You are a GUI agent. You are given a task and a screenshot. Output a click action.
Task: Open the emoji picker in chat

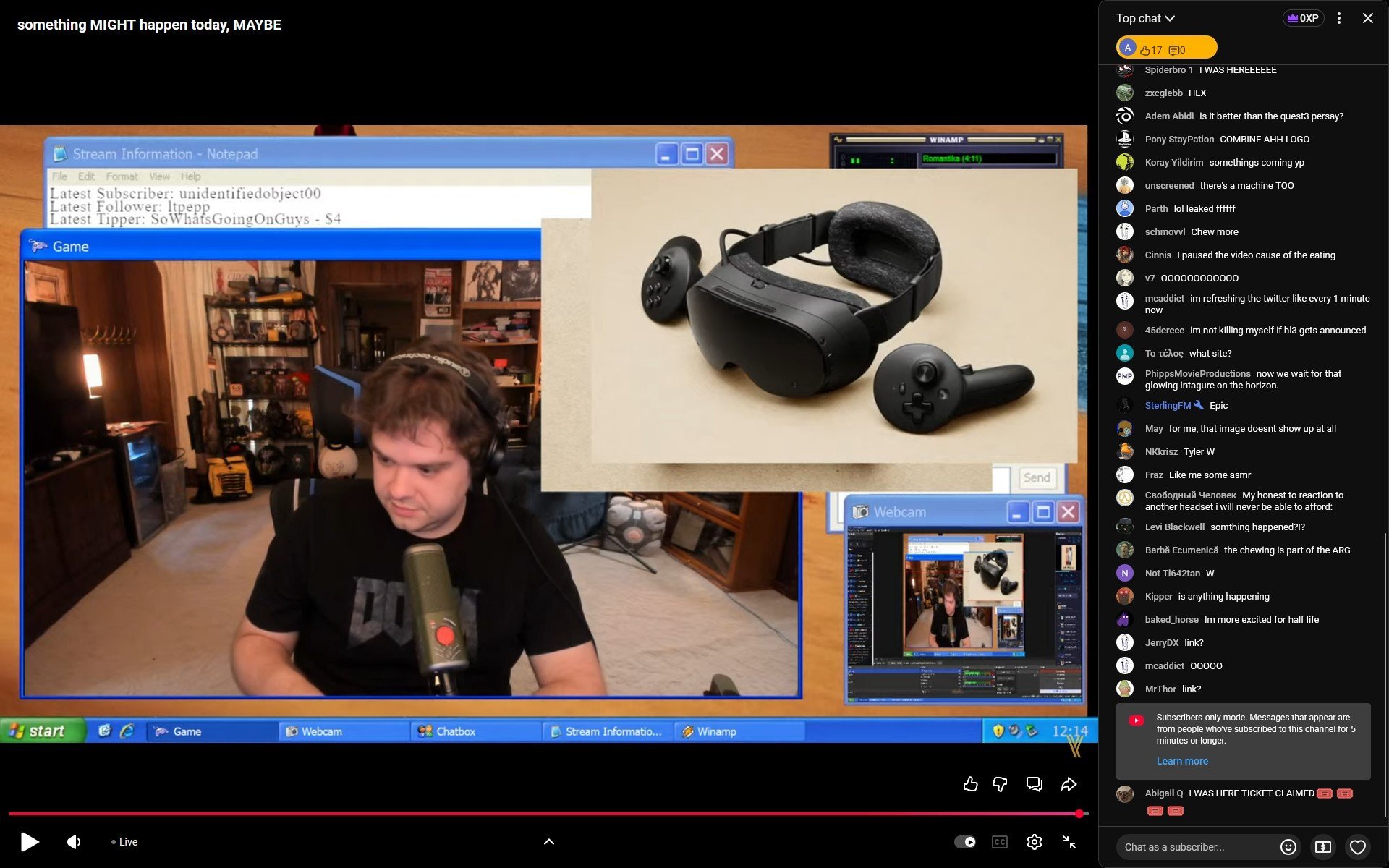click(1288, 847)
